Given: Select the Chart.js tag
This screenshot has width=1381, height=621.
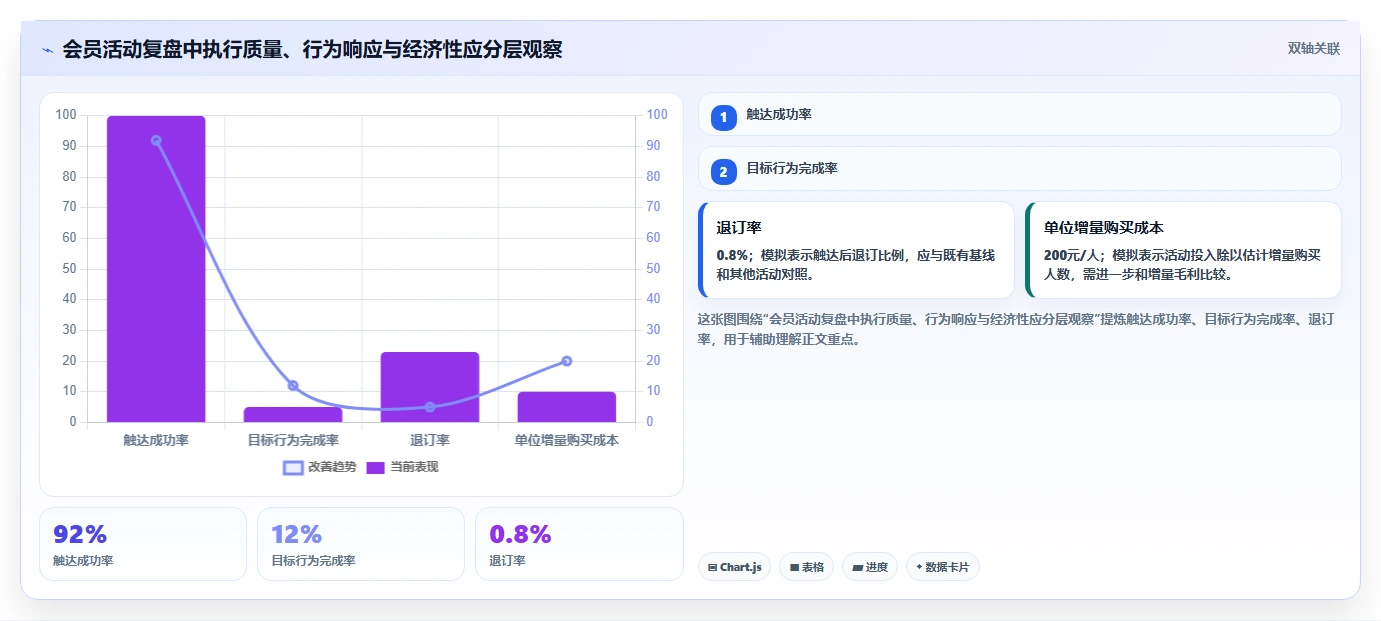Looking at the screenshot, I should point(734,567).
